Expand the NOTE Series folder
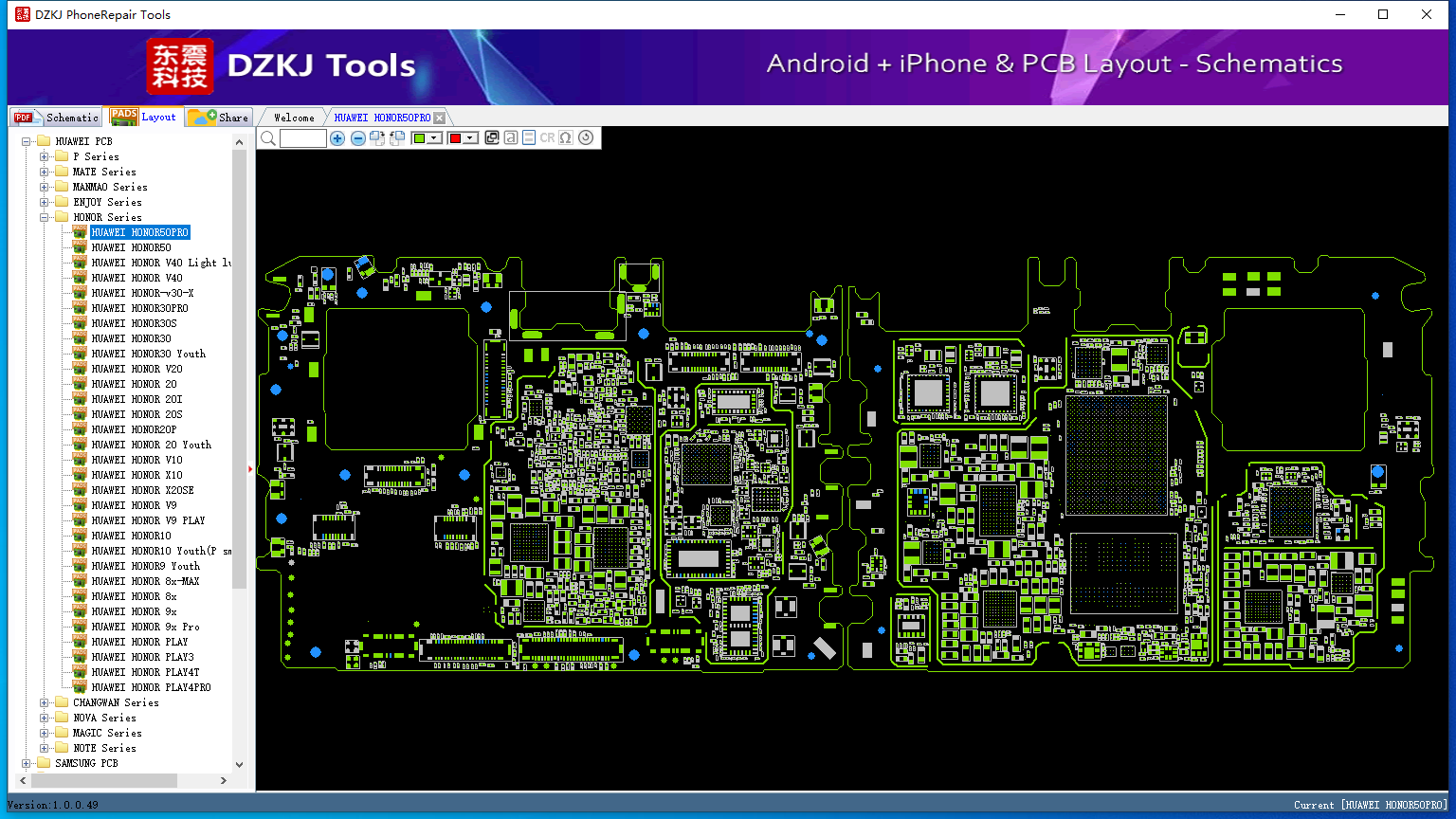1456x819 pixels. [x=44, y=748]
